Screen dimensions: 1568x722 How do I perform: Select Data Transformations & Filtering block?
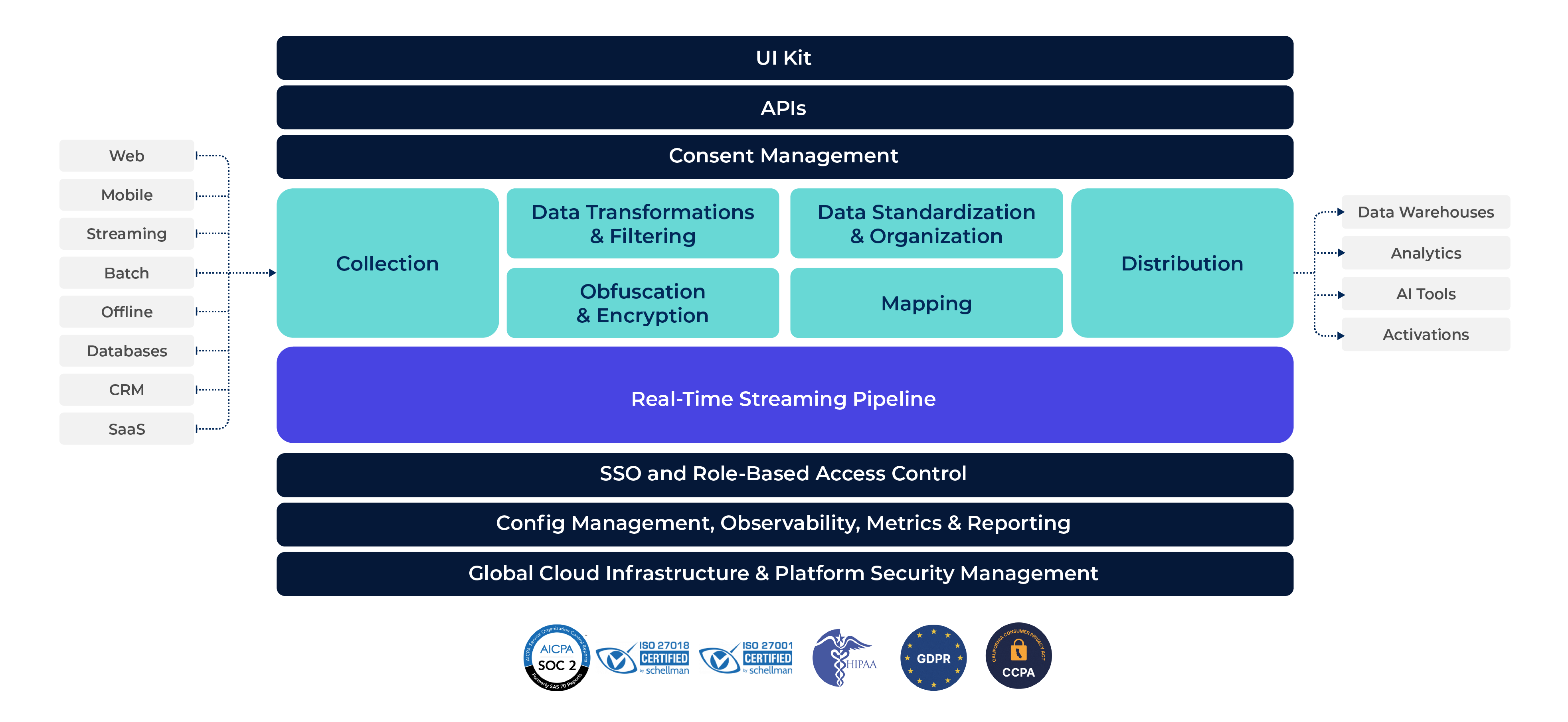pos(643,224)
